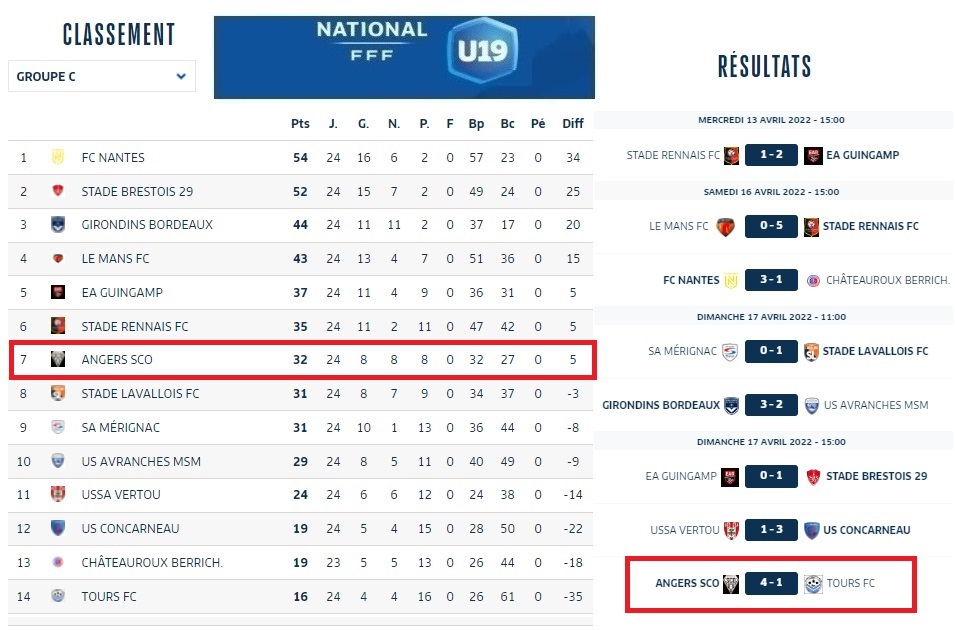The width and height of the screenshot is (955, 630).
Task: Click Angers SCO crest in standings
Action: (x=58, y=359)
